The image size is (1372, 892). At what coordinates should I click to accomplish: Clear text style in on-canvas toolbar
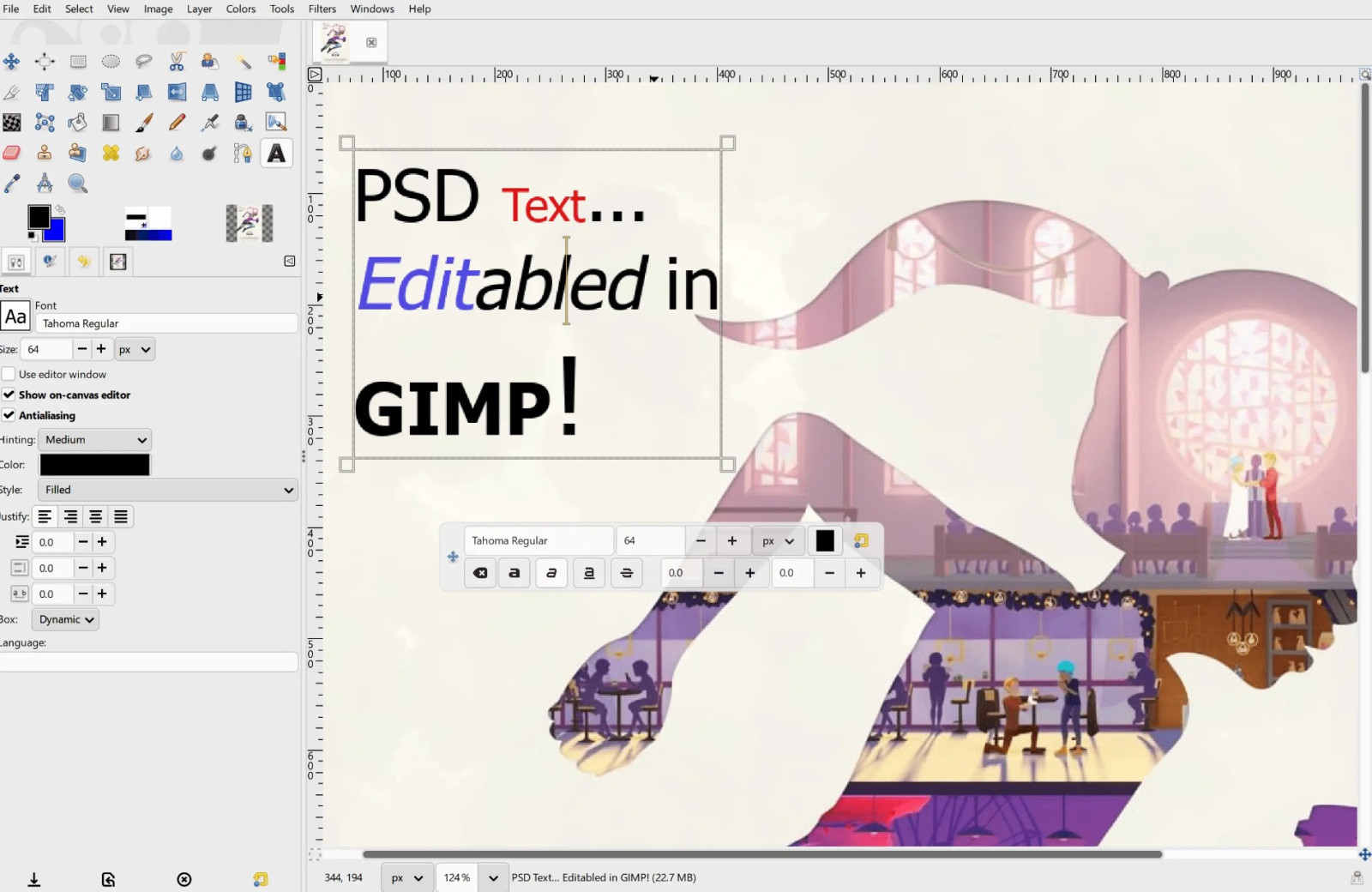tap(480, 573)
